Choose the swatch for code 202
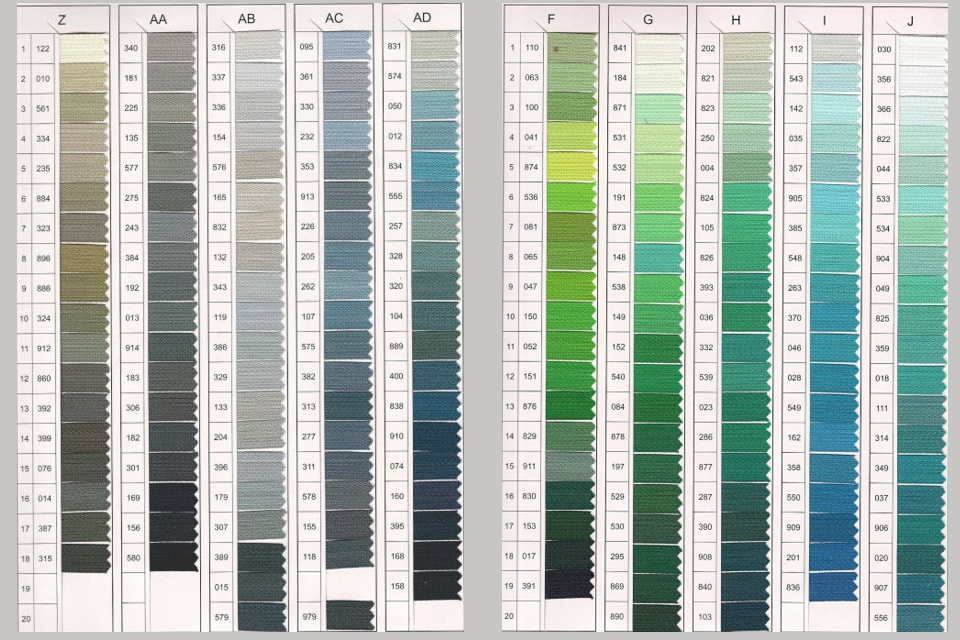The height and width of the screenshot is (640, 960). [x=747, y=48]
